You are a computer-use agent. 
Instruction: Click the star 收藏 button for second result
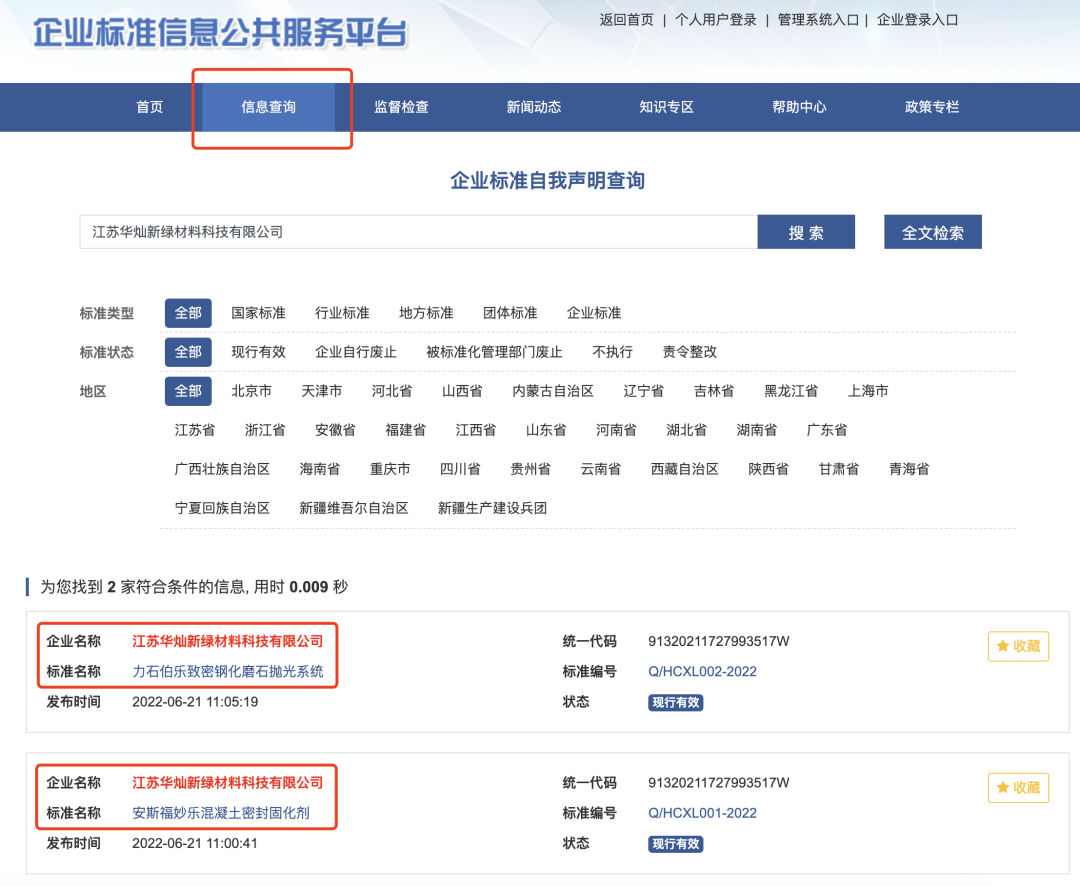[1018, 787]
